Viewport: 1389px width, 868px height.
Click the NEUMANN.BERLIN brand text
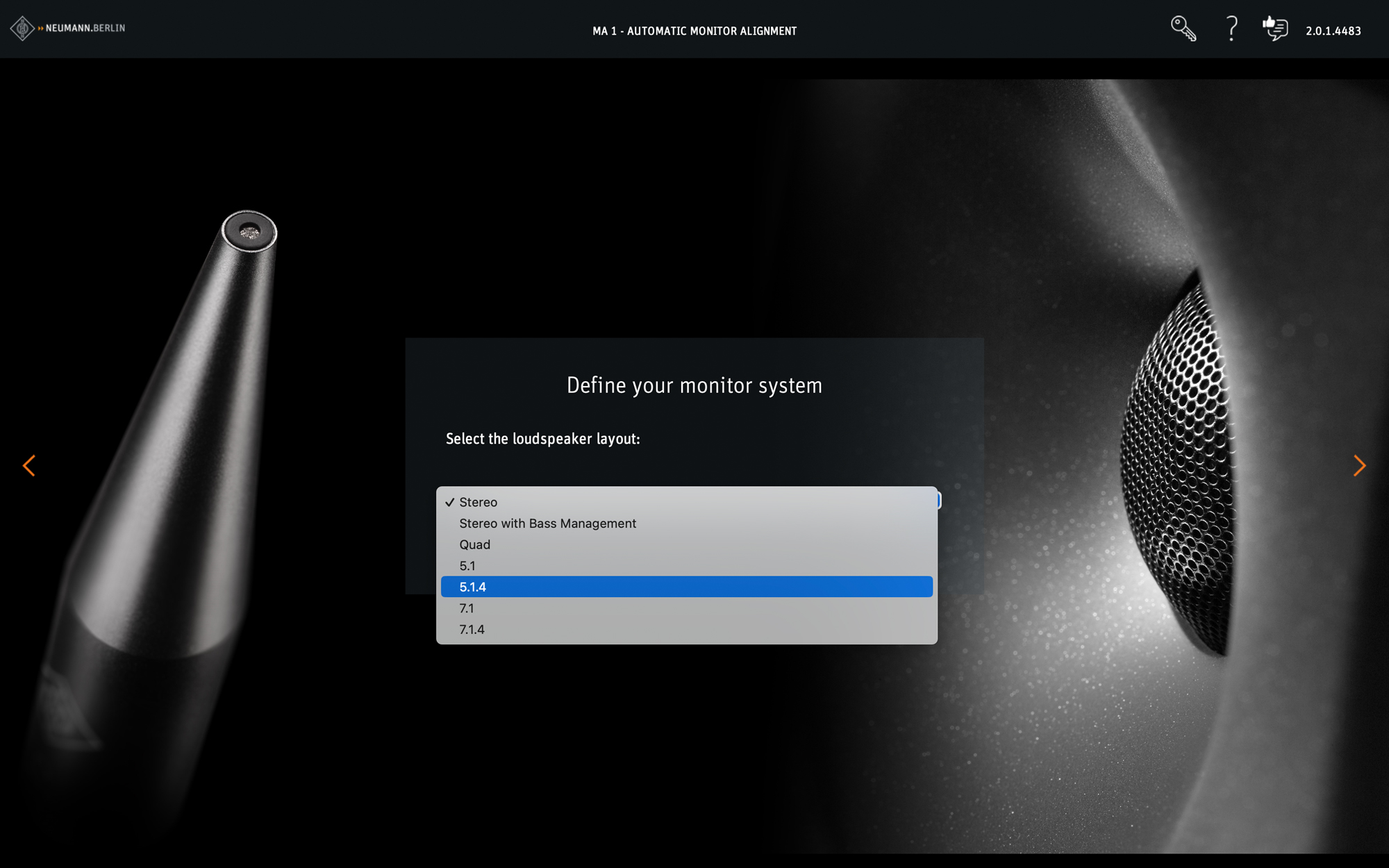pyautogui.click(x=85, y=28)
